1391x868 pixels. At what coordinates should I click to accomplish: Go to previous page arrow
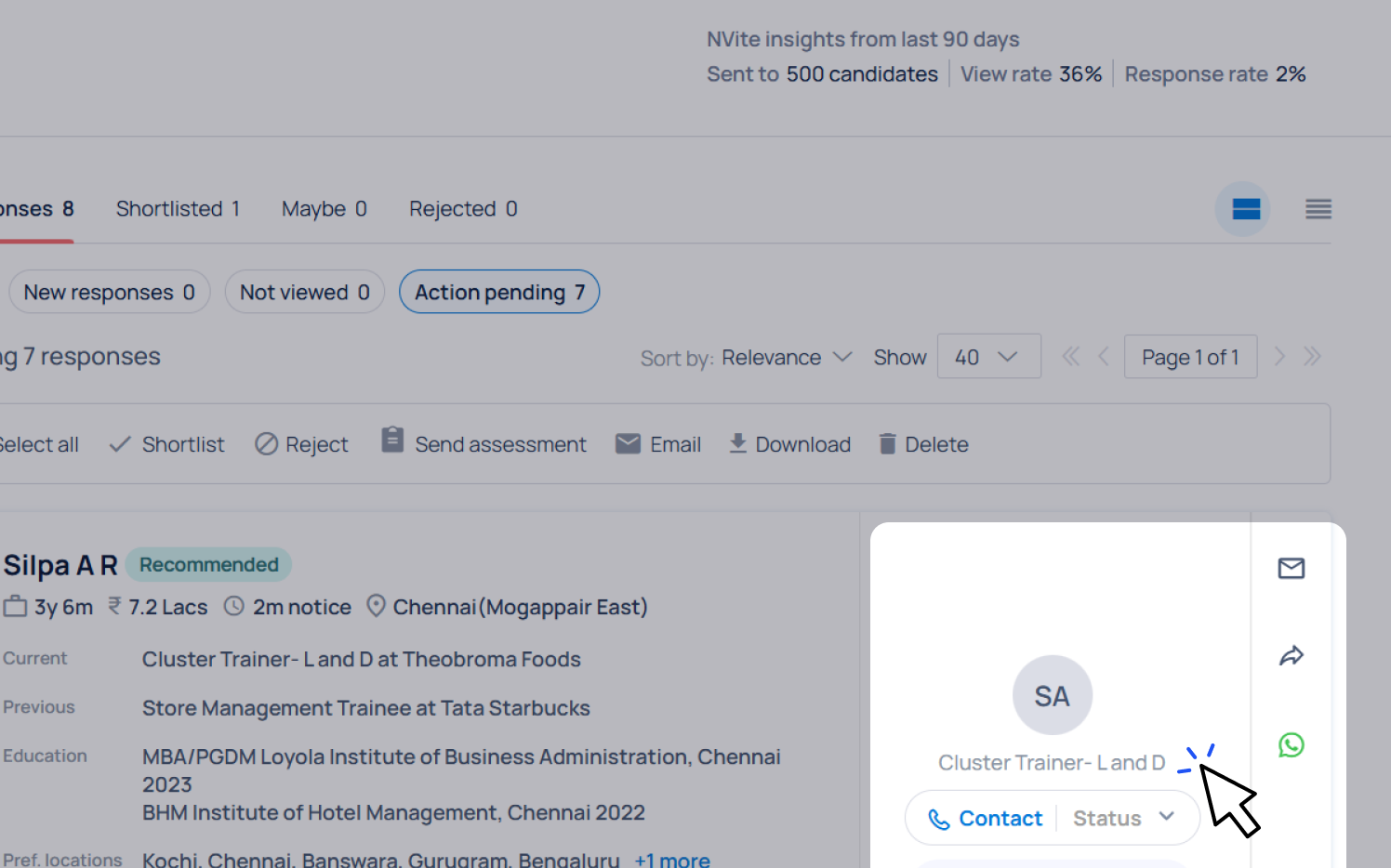[1104, 357]
